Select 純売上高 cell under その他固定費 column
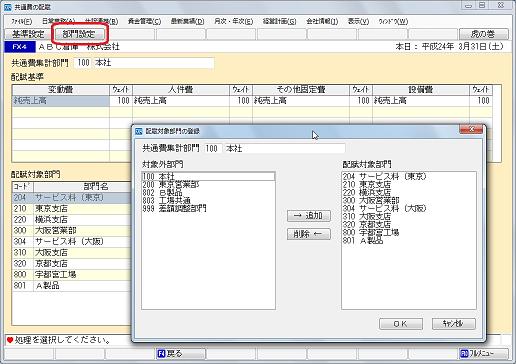 click(301, 101)
